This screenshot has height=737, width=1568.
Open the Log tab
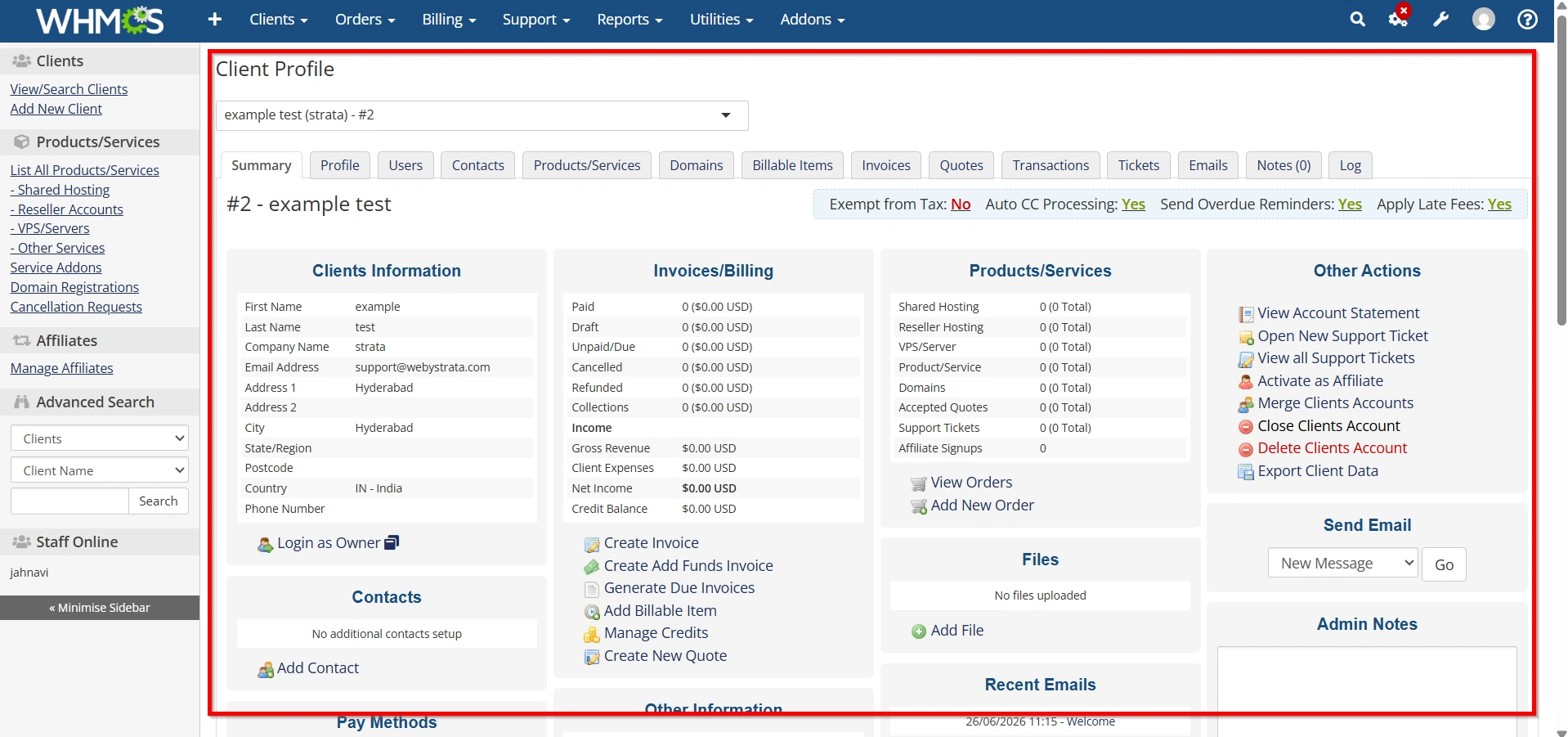[1350, 165]
